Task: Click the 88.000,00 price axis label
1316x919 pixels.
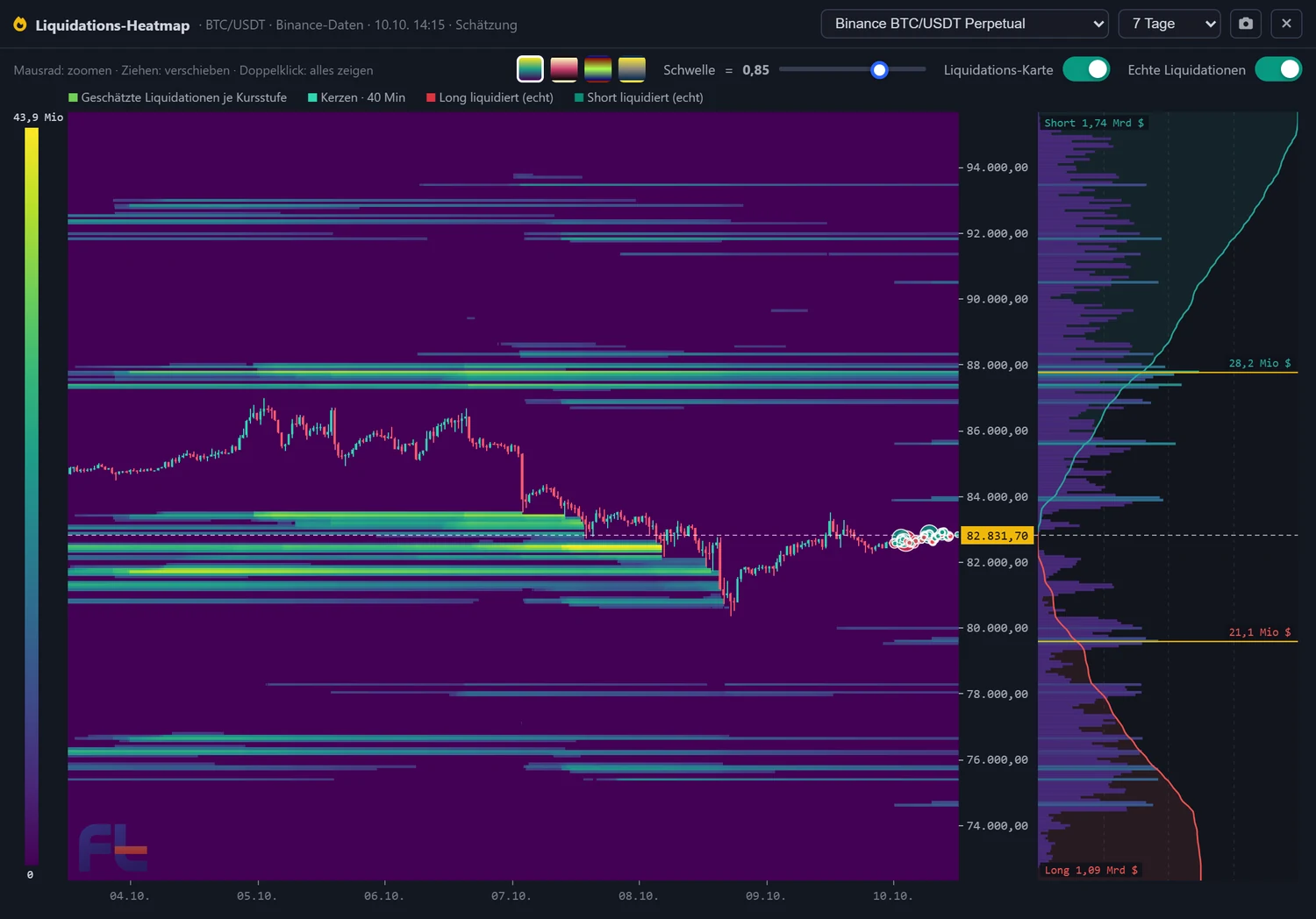Action: pos(997,365)
